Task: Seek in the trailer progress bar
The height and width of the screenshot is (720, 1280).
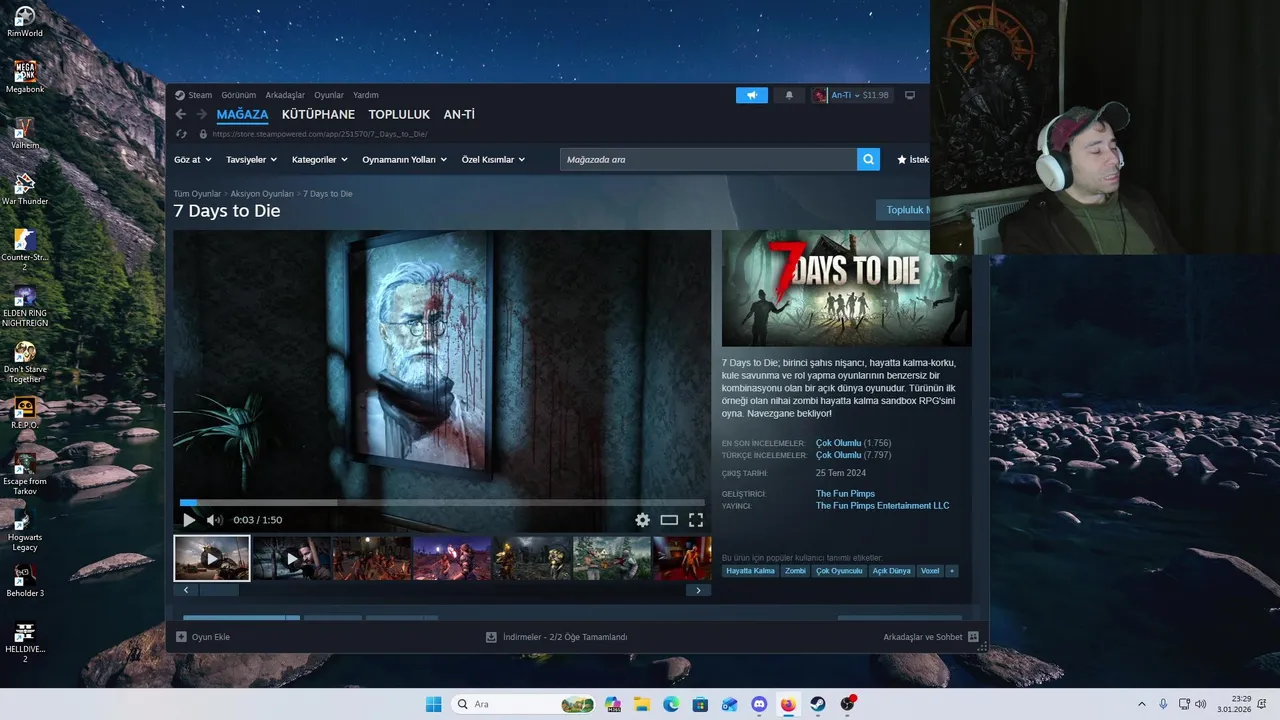Action: (442, 502)
